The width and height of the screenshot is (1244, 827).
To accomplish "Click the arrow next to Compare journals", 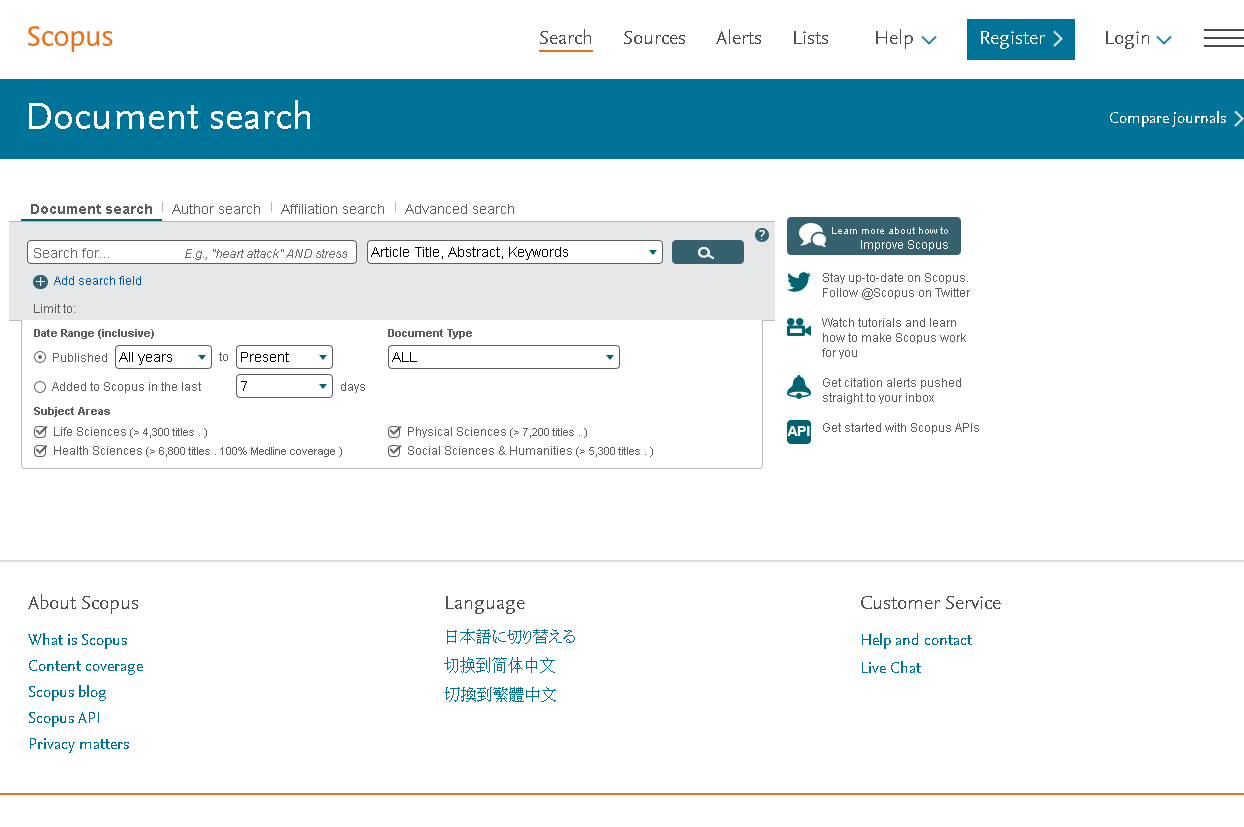I will 1238,118.
